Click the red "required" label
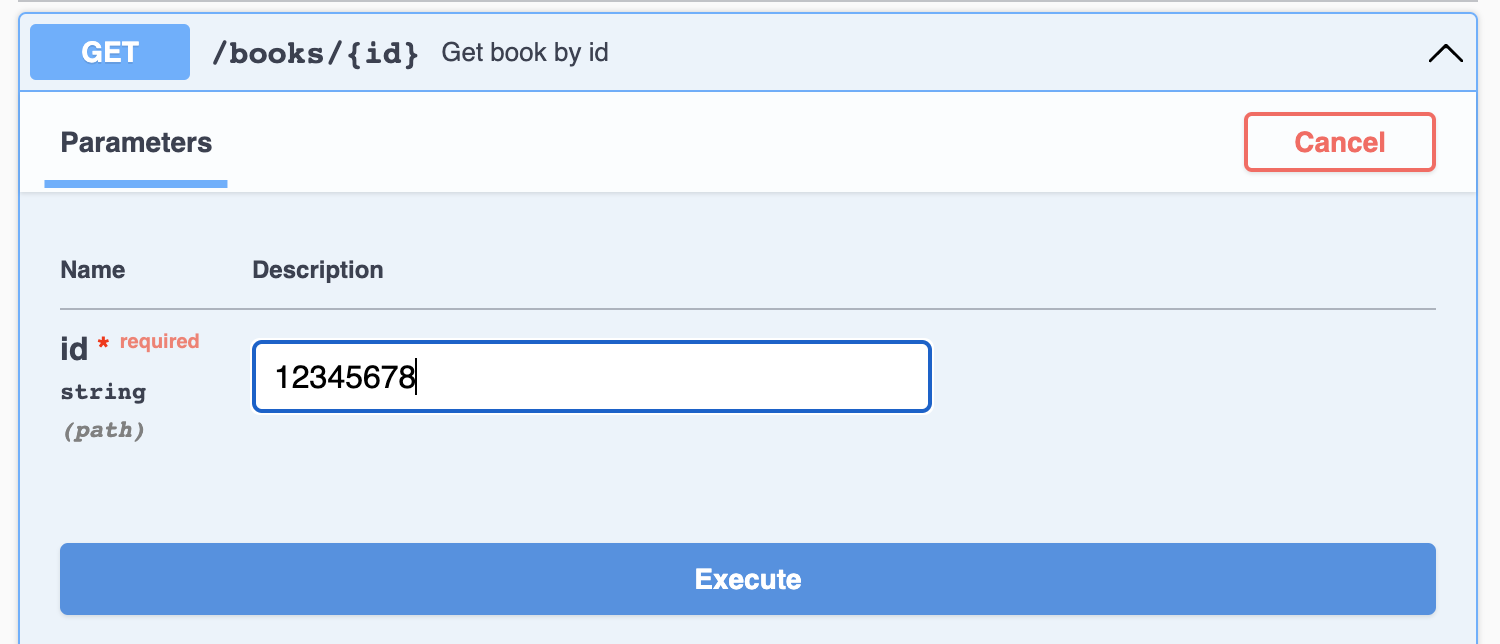Image resolution: width=1500 pixels, height=644 pixels. 160,341
